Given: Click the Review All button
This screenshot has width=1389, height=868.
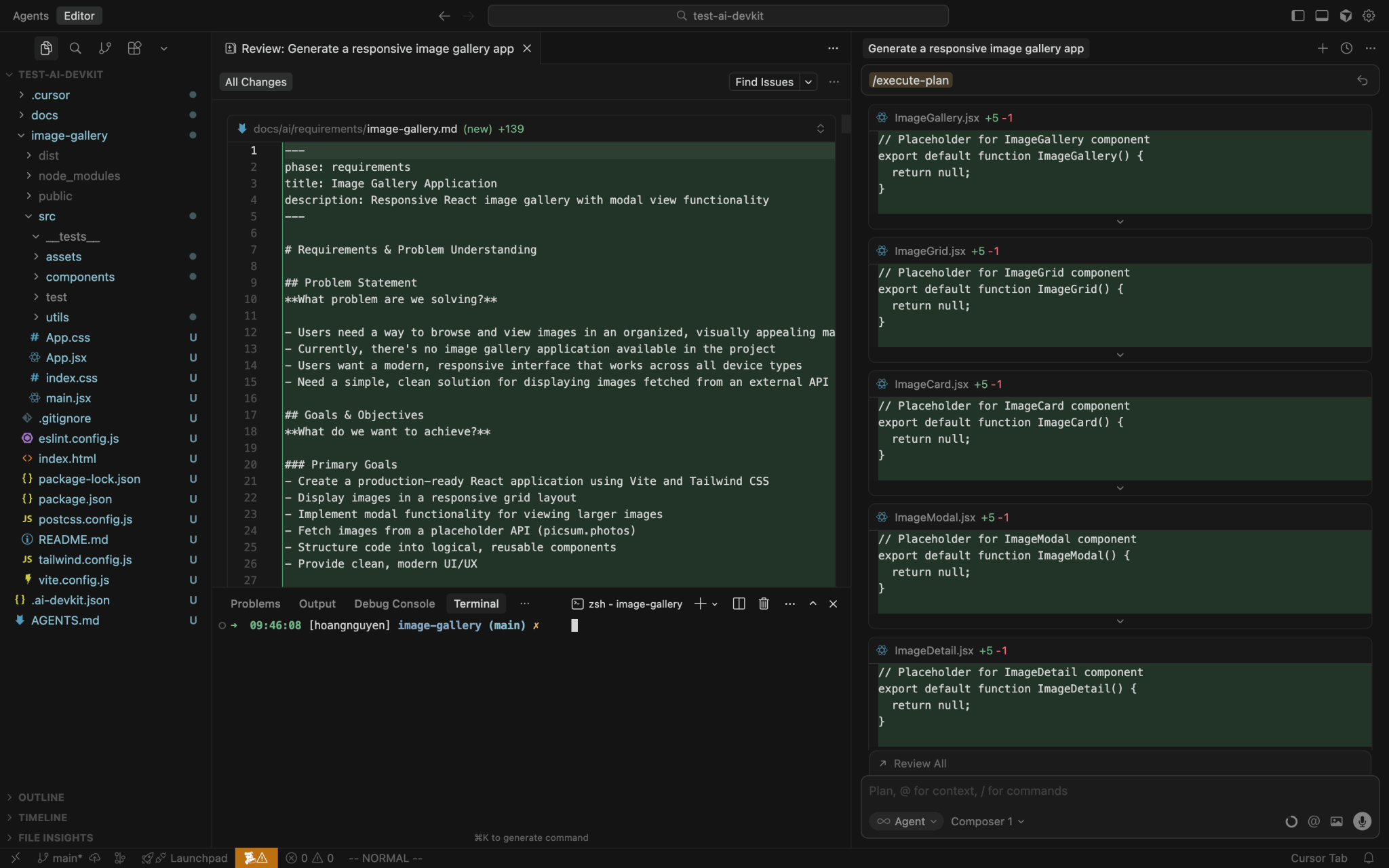Looking at the screenshot, I should click(919, 763).
